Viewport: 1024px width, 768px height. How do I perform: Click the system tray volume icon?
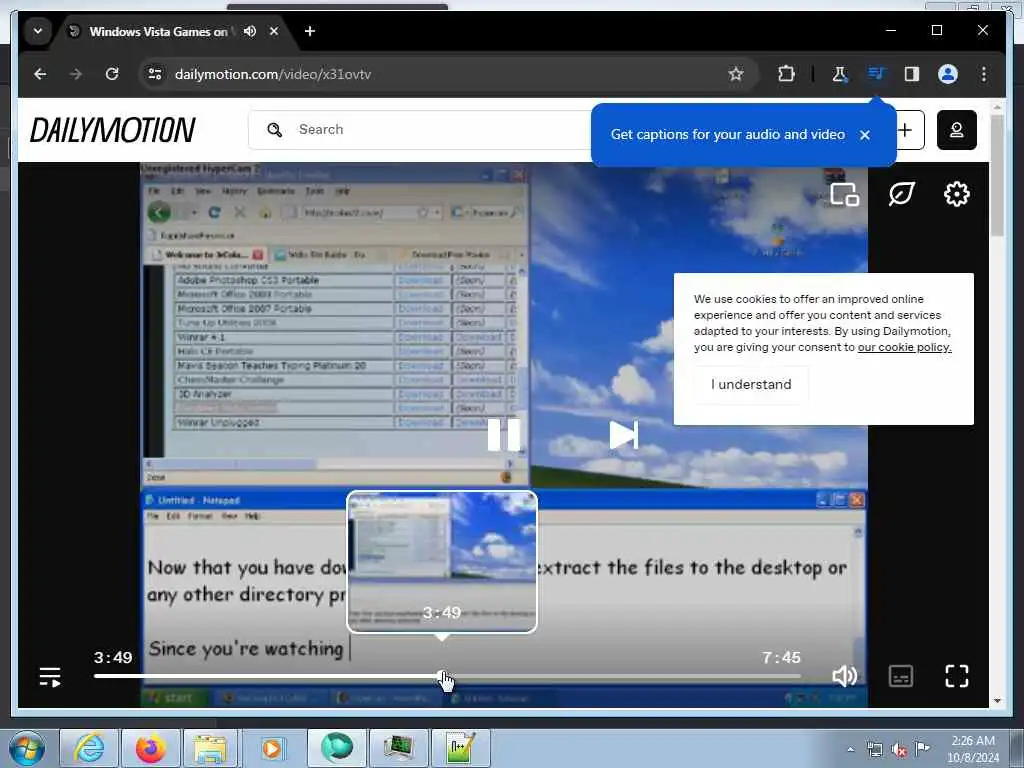[899, 750]
